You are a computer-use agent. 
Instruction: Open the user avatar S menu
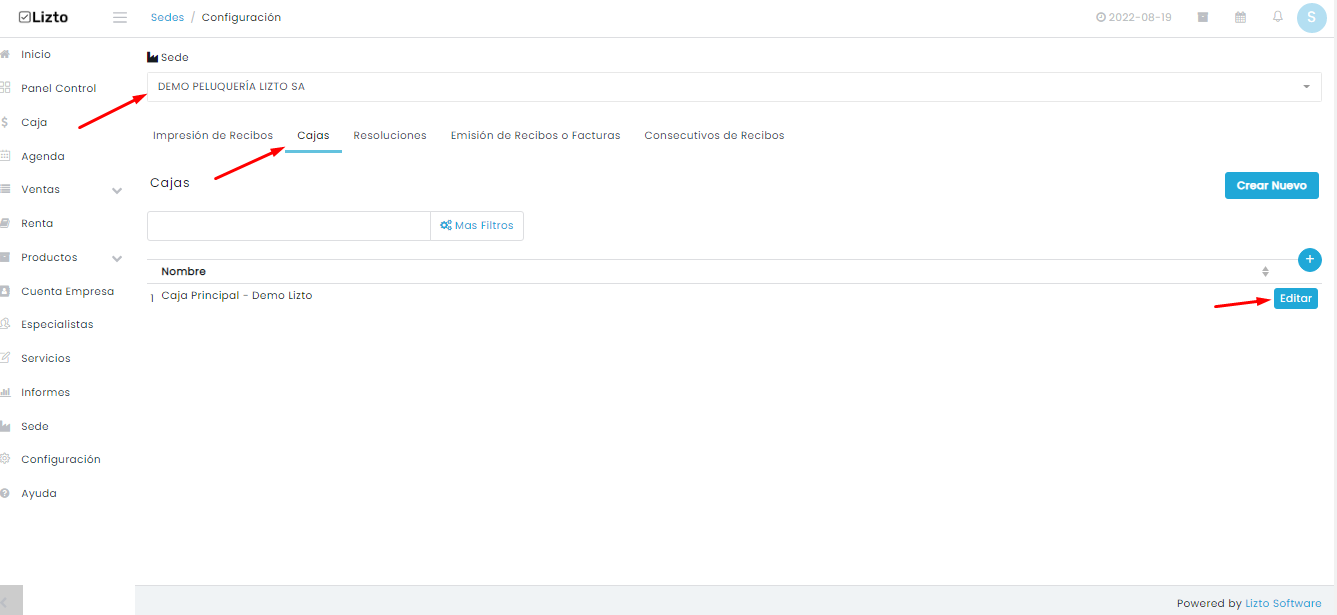pos(1311,17)
